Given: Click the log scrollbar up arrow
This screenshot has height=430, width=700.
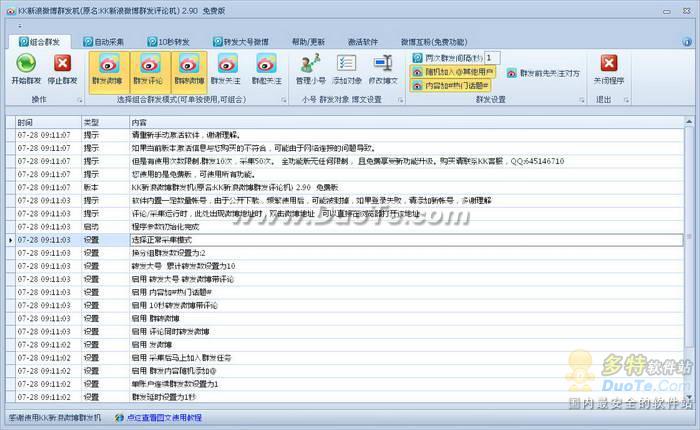Looking at the screenshot, I should [689, 121].
